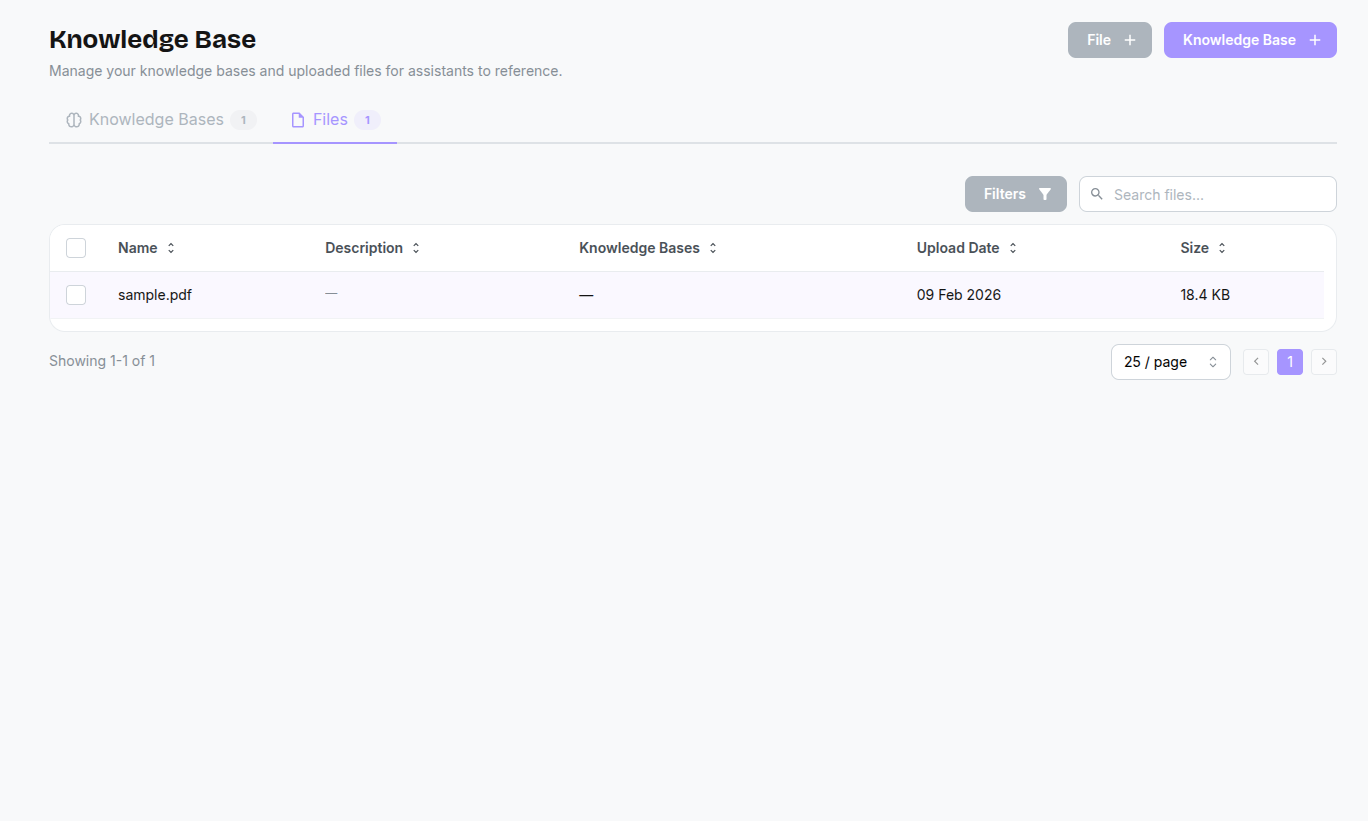Screen dimensions: 1368x821
Task: Click the upload date 09 Feb 2026
Action: [x=959, y=295]
